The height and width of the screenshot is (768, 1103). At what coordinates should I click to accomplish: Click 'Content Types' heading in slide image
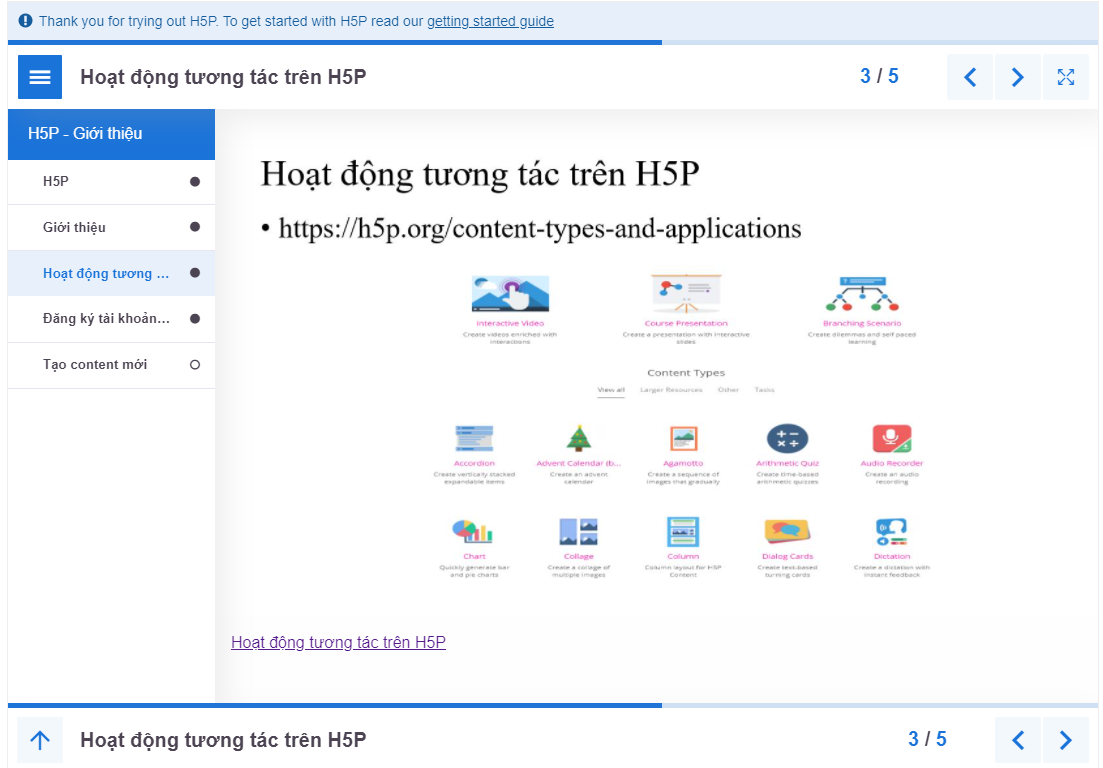click(686, 373)
